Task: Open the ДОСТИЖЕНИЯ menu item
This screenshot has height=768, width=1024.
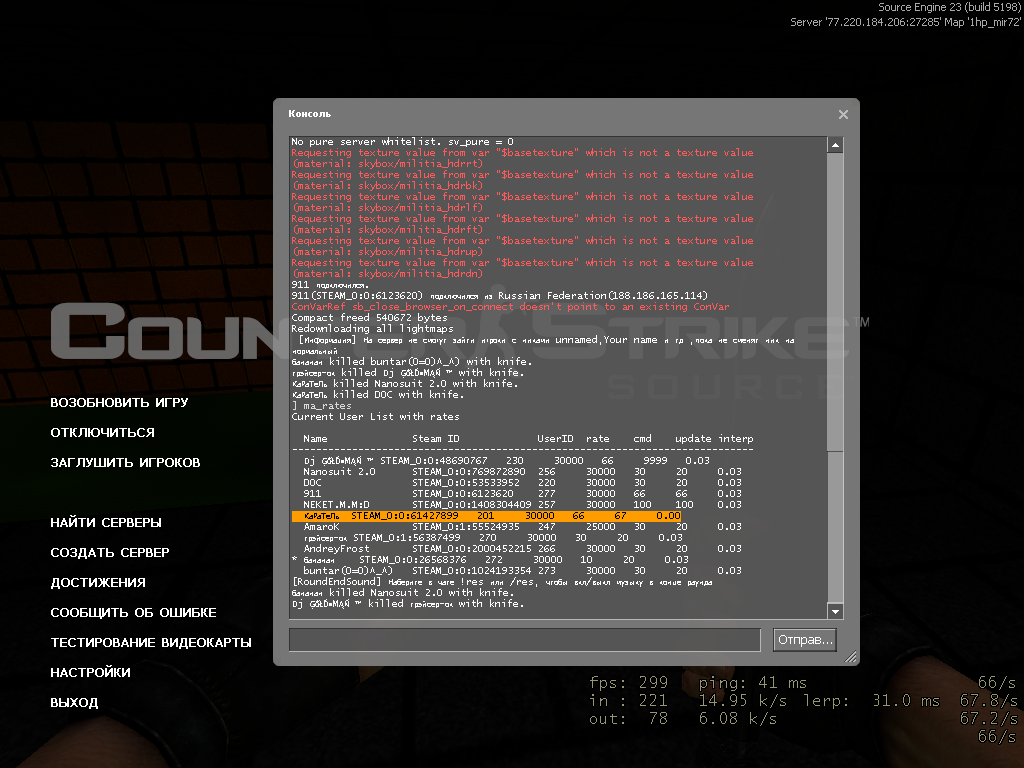Action: click(x=98, y=583)
